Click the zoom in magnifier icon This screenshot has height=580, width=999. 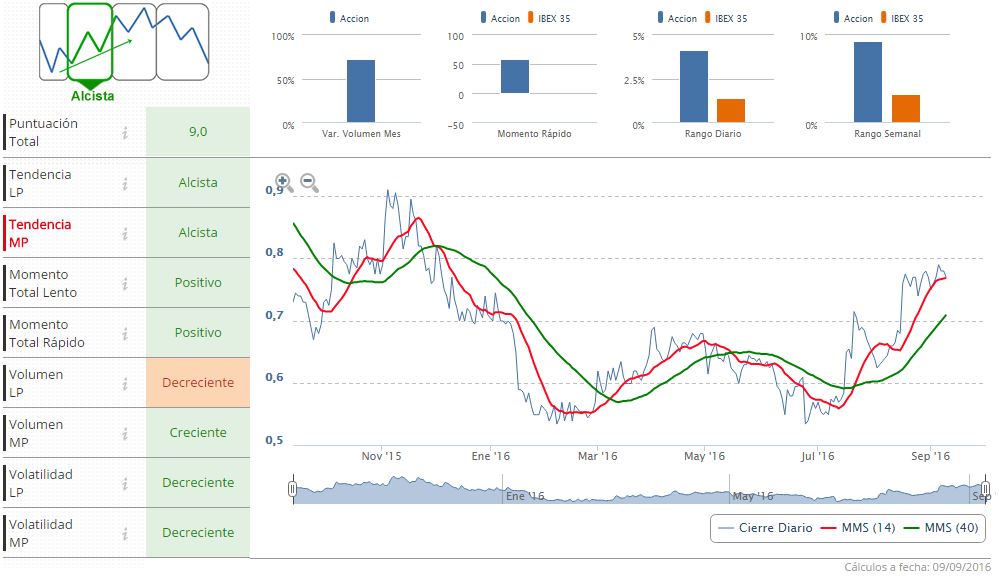tap(284, 183)
